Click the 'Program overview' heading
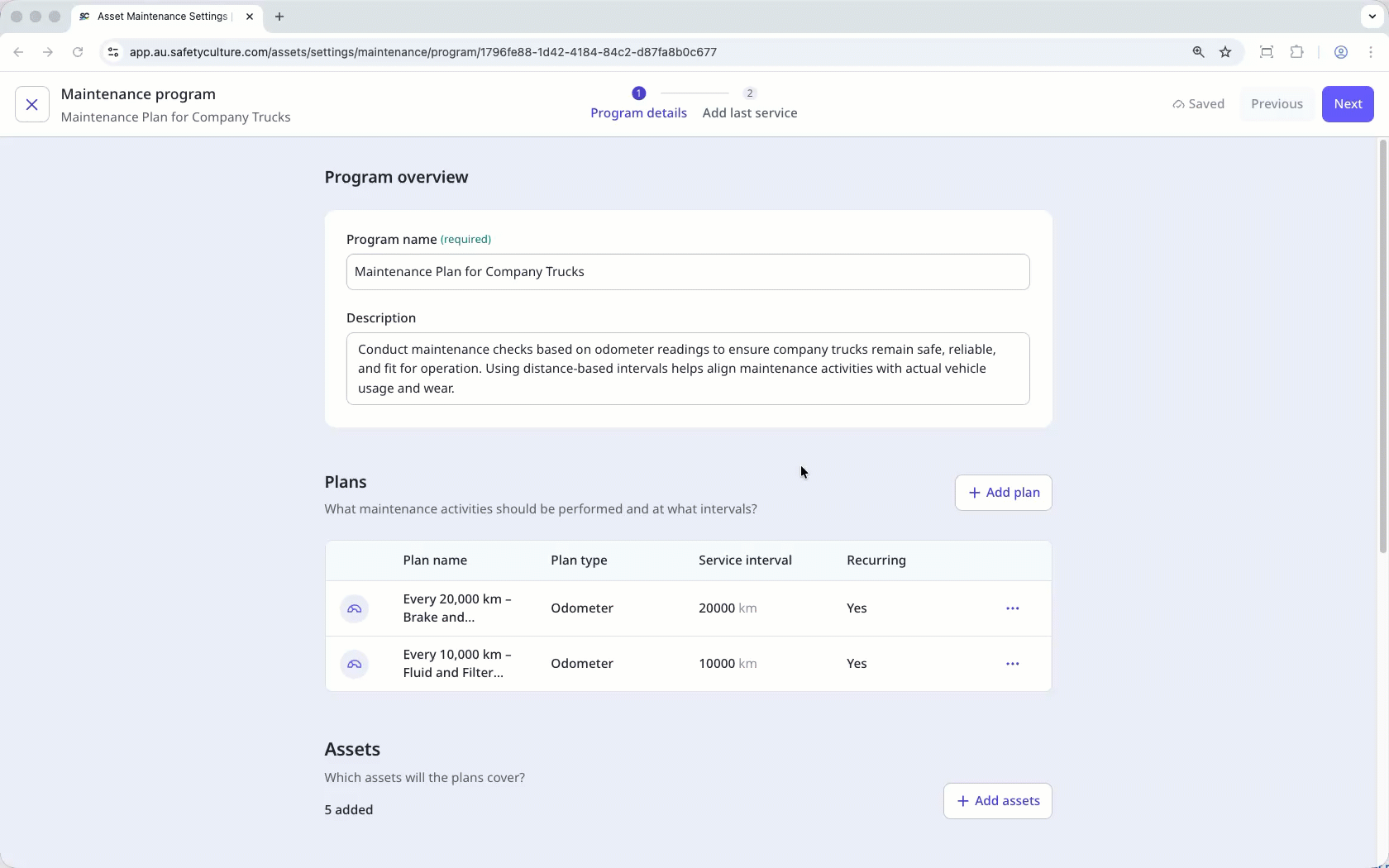Screen dimensions: 1389x868 (396, 177)
